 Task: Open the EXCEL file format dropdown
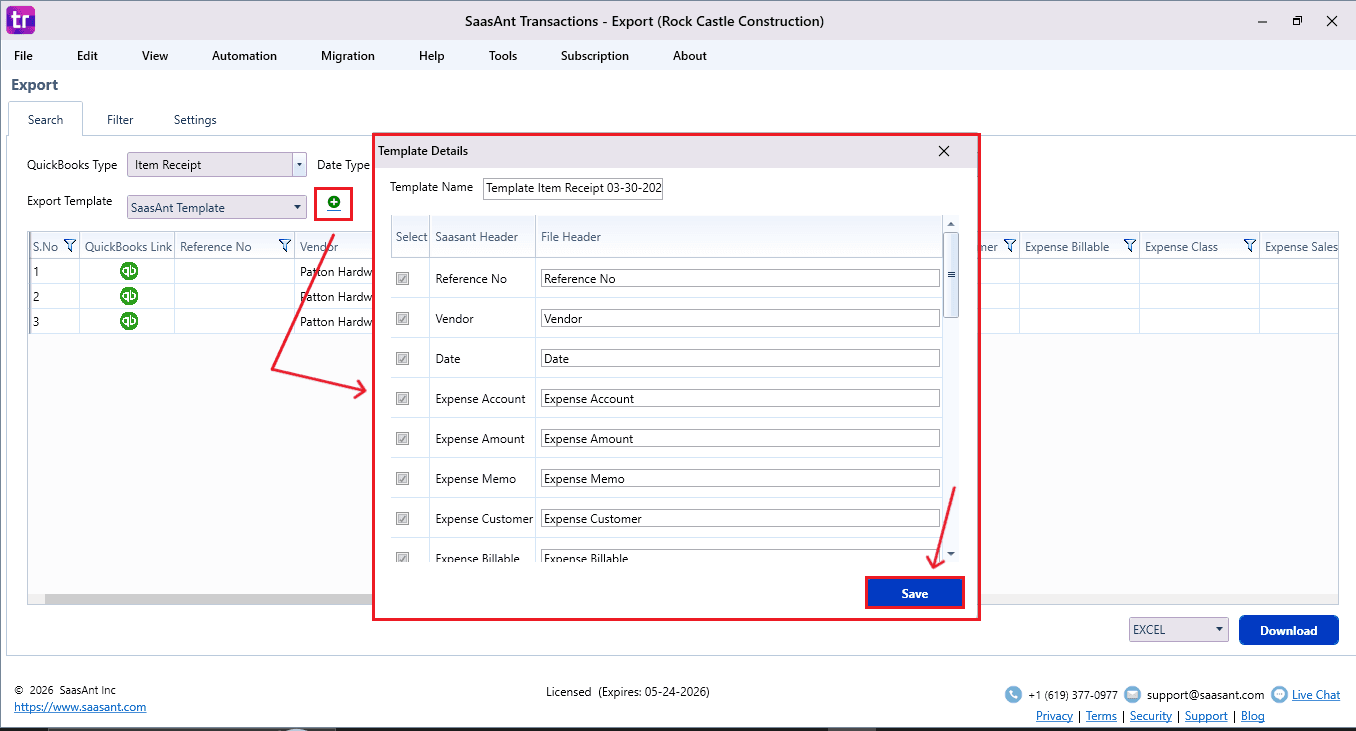1178,630
